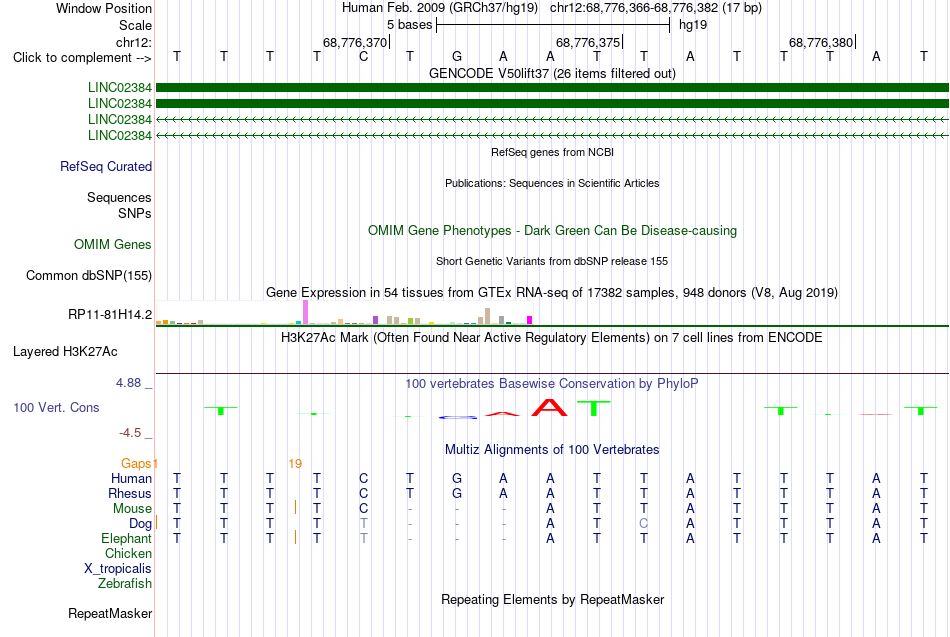
Task: Click the Human Feb. 2009 (GRCh37/hg19) title
Action: (x=440, y=8)
